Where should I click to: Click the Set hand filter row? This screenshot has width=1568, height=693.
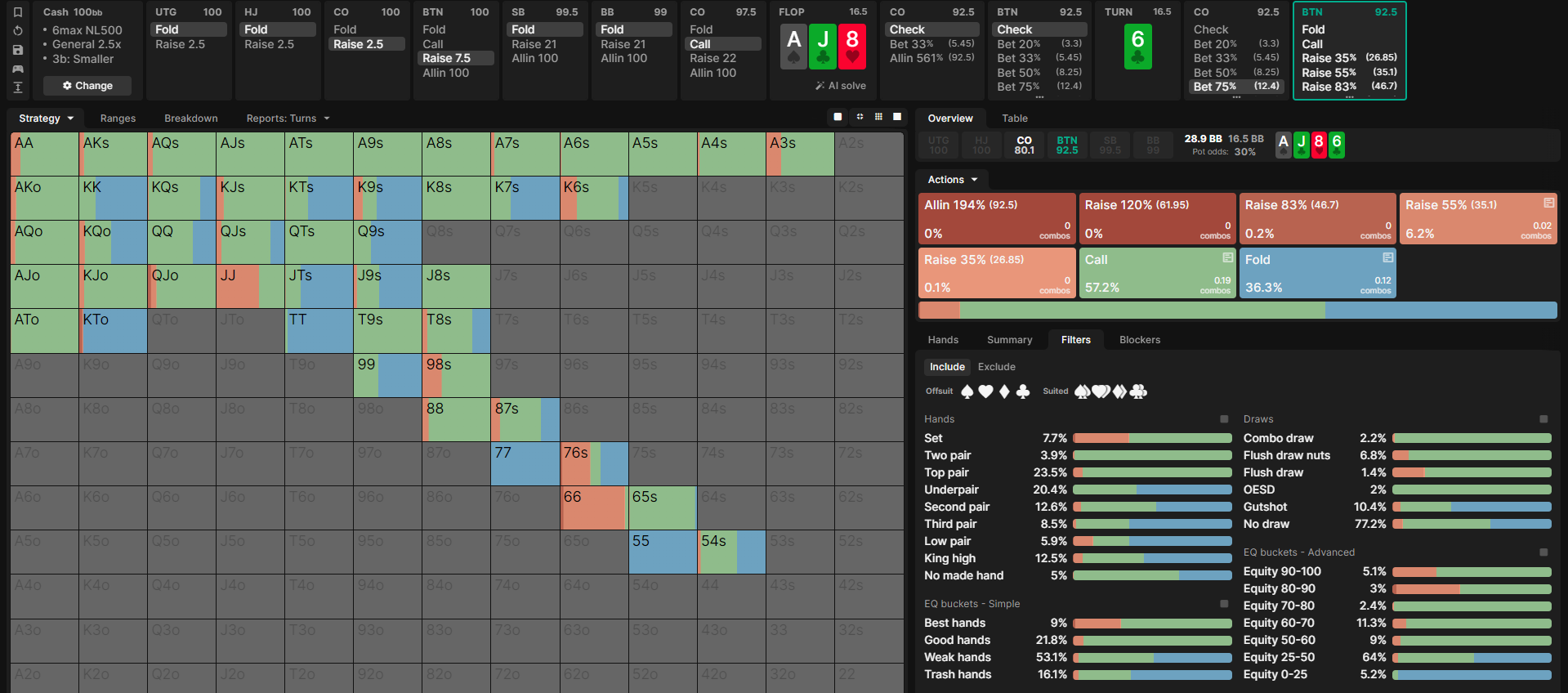tap(1078, 438)
